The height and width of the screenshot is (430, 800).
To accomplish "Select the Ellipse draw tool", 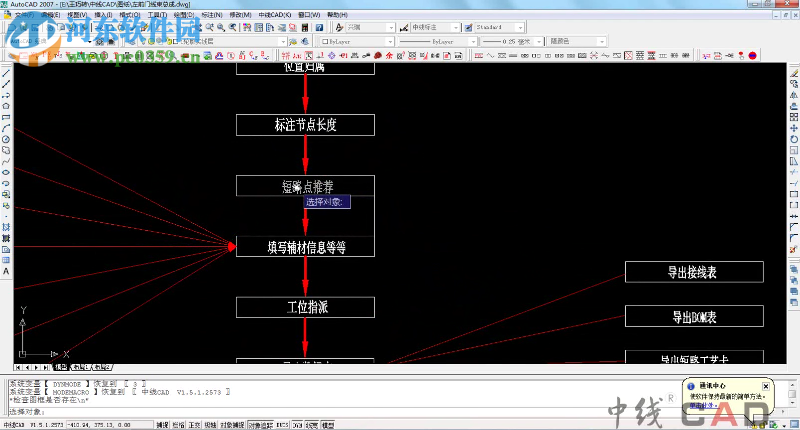I will (x=6, y=172).
